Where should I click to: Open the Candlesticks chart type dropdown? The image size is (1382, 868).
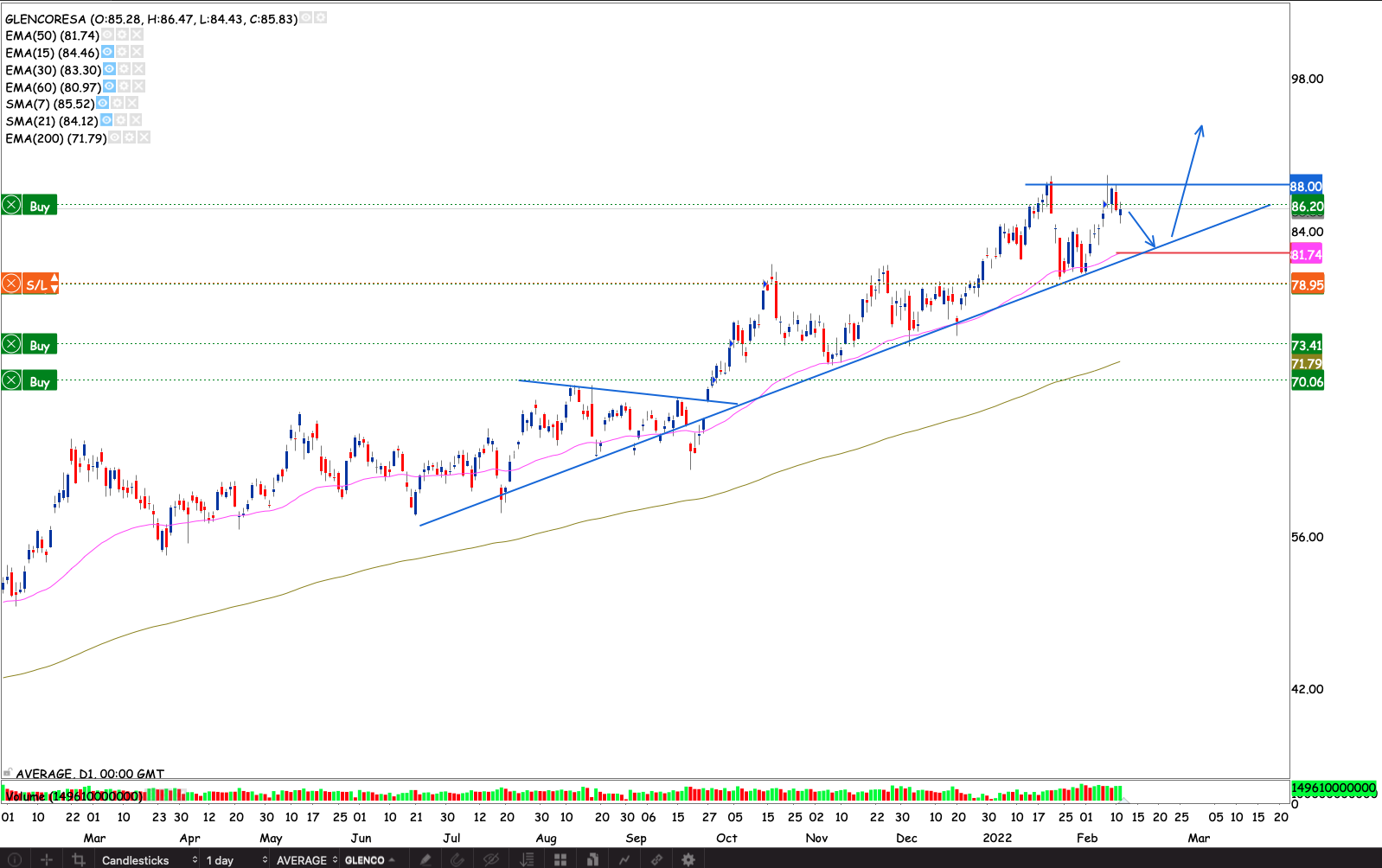(149, 860)
